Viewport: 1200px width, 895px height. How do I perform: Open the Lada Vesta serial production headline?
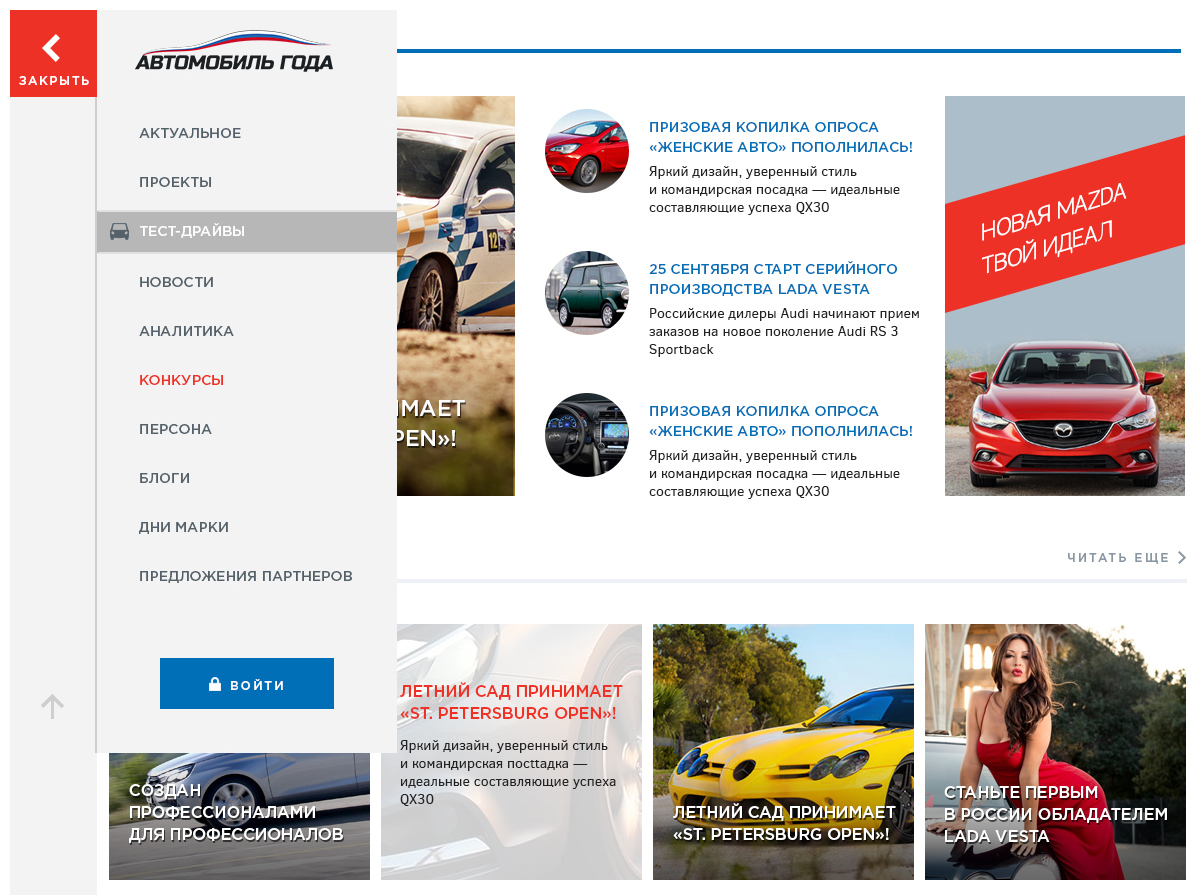[773, 279]
